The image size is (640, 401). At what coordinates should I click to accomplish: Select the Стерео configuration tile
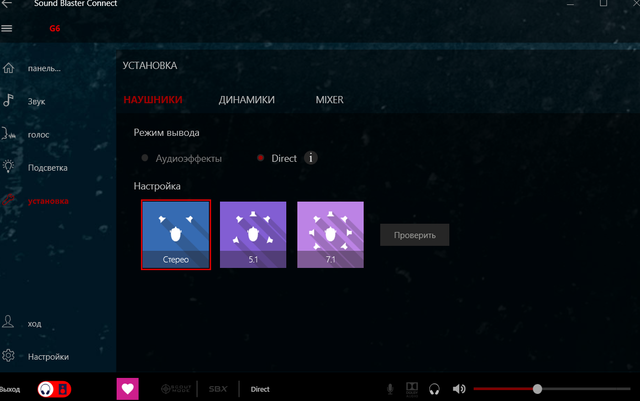pyautogui.click(x=176, y=235)
